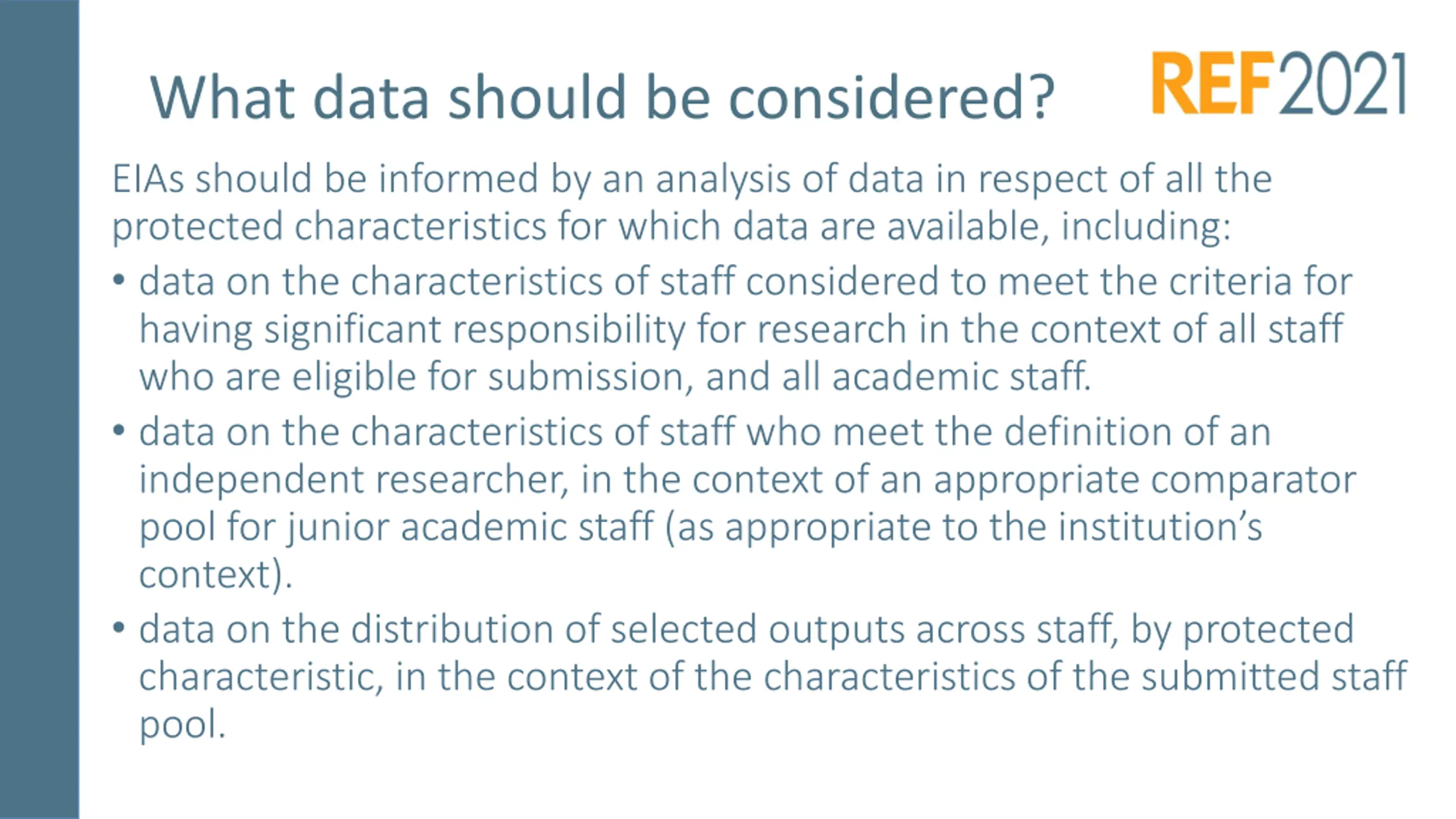Click the REF2021 logo
Image resolution: width=1456 pixels, height=819 pixels.
click(x=1279, y=83)
